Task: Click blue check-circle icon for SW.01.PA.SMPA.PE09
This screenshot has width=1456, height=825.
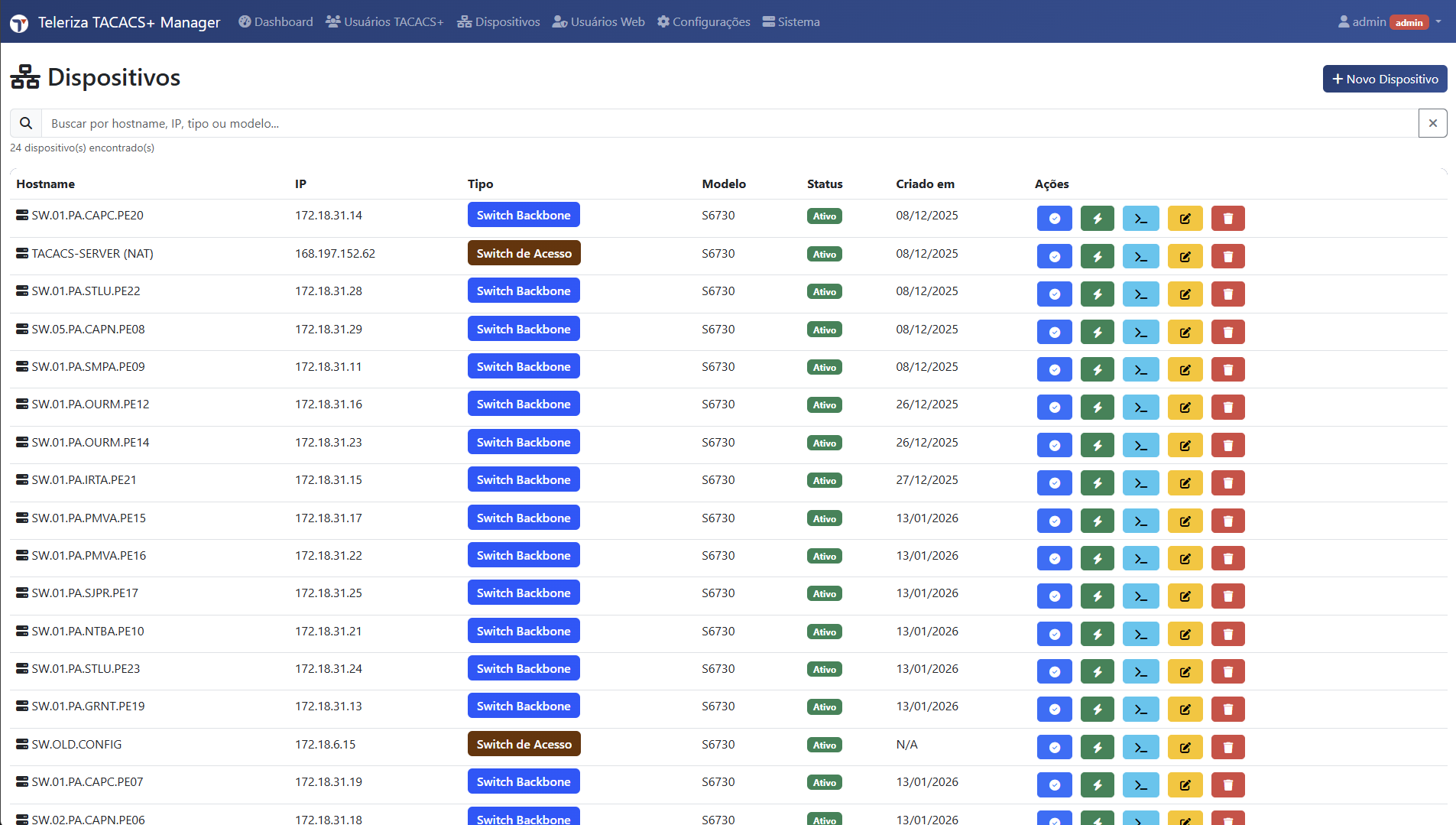Action: pyautogui.click(x=1054, y=370)
